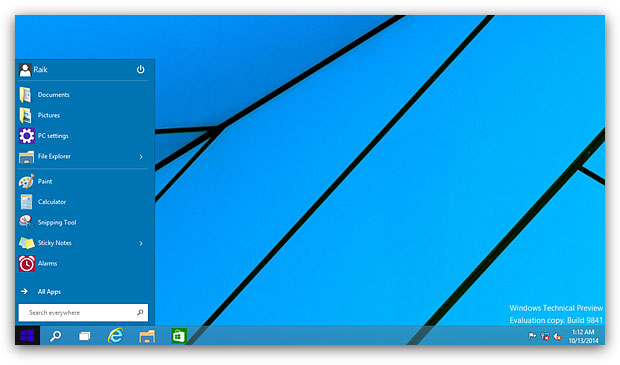Open the Action Center flag icon
Viewport: 620px width, 365px height.
532,337
